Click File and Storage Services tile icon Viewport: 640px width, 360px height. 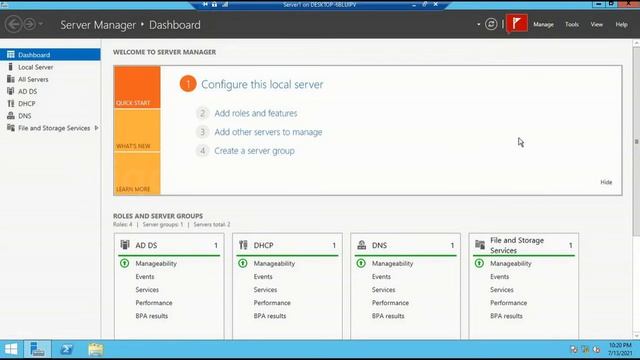pos(480,245)
